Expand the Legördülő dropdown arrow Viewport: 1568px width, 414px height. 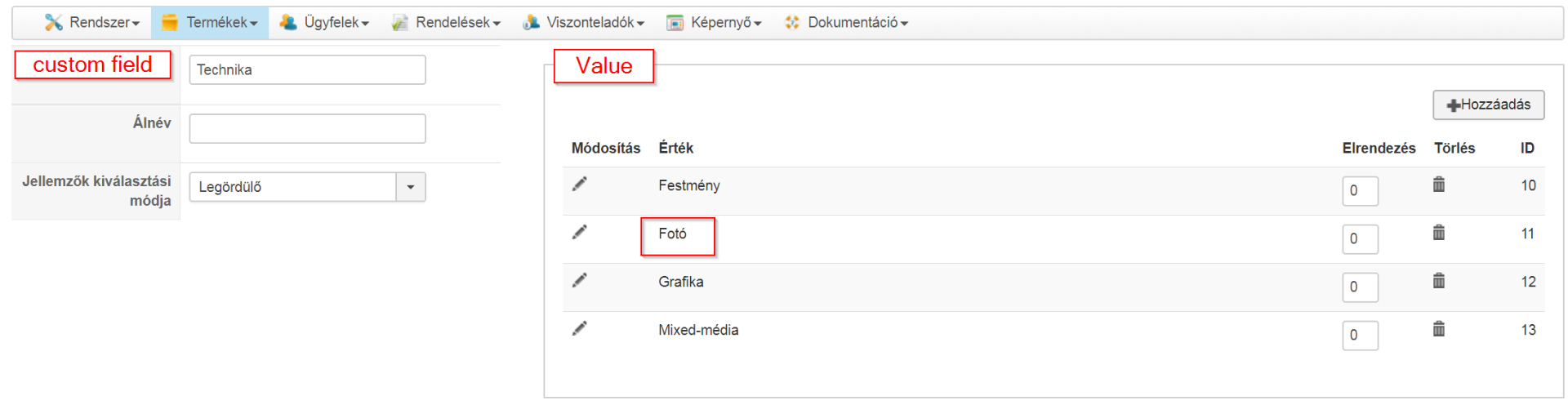pyautogui.click(x=411, y=187)
